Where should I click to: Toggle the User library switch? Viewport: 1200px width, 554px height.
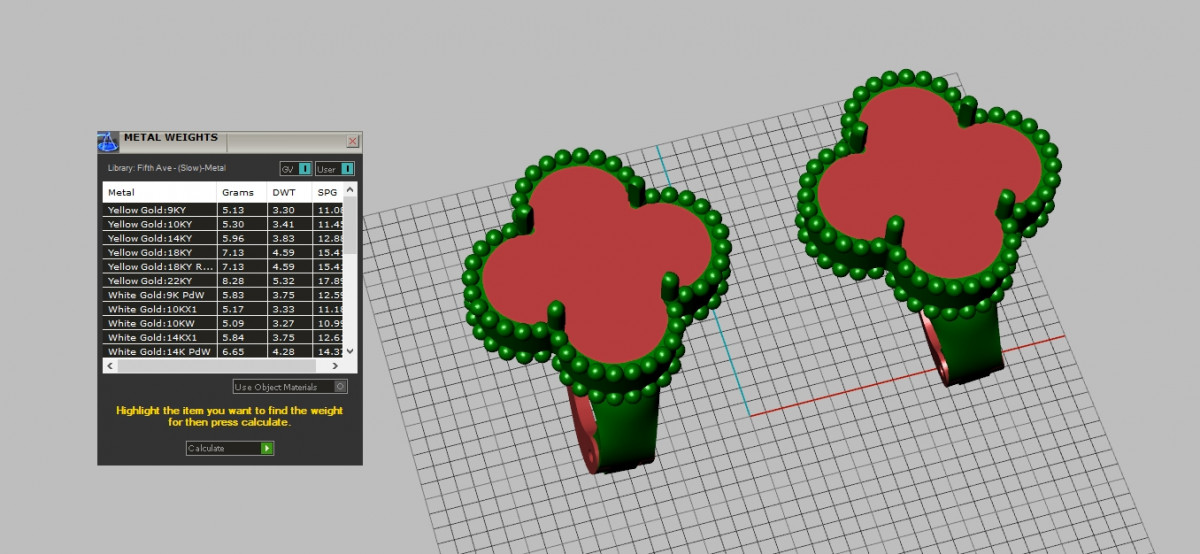point(348,169)
